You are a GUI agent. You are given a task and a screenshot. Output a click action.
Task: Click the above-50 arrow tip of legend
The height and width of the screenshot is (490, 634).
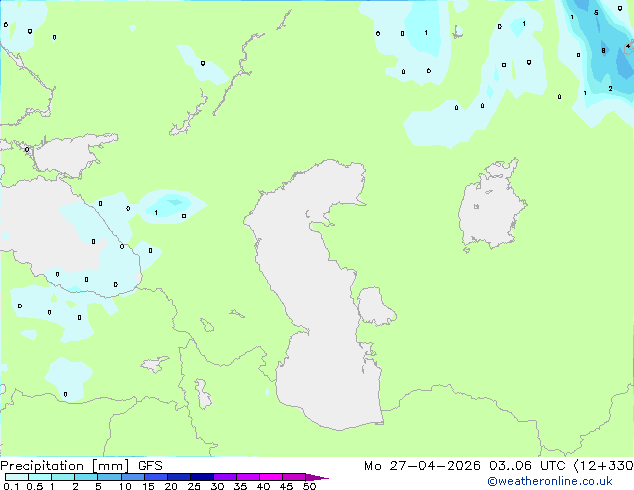(317, 477)
